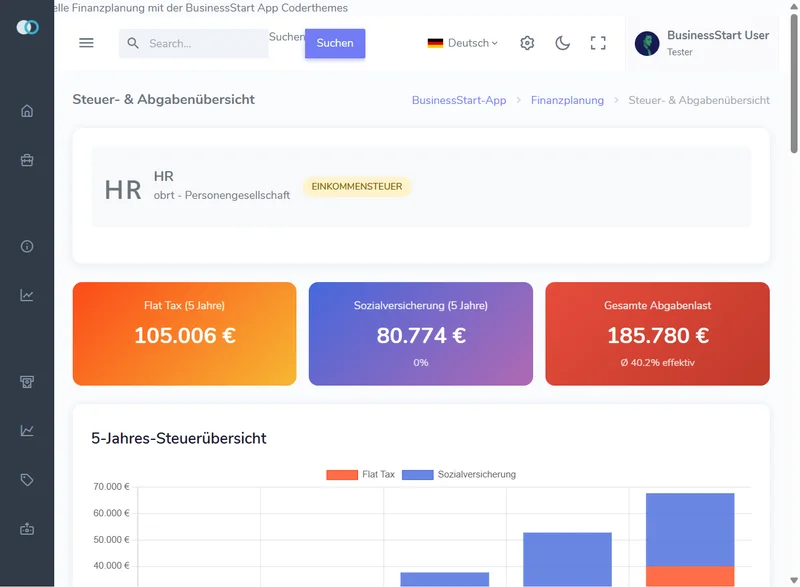
Task: Click the Steuer- & Abgabenübersicht breadcrumb text
Action: point(698,100)
